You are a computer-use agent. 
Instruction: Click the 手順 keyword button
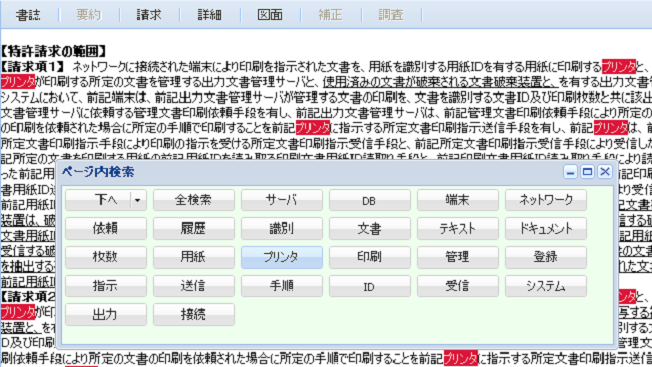282,286
